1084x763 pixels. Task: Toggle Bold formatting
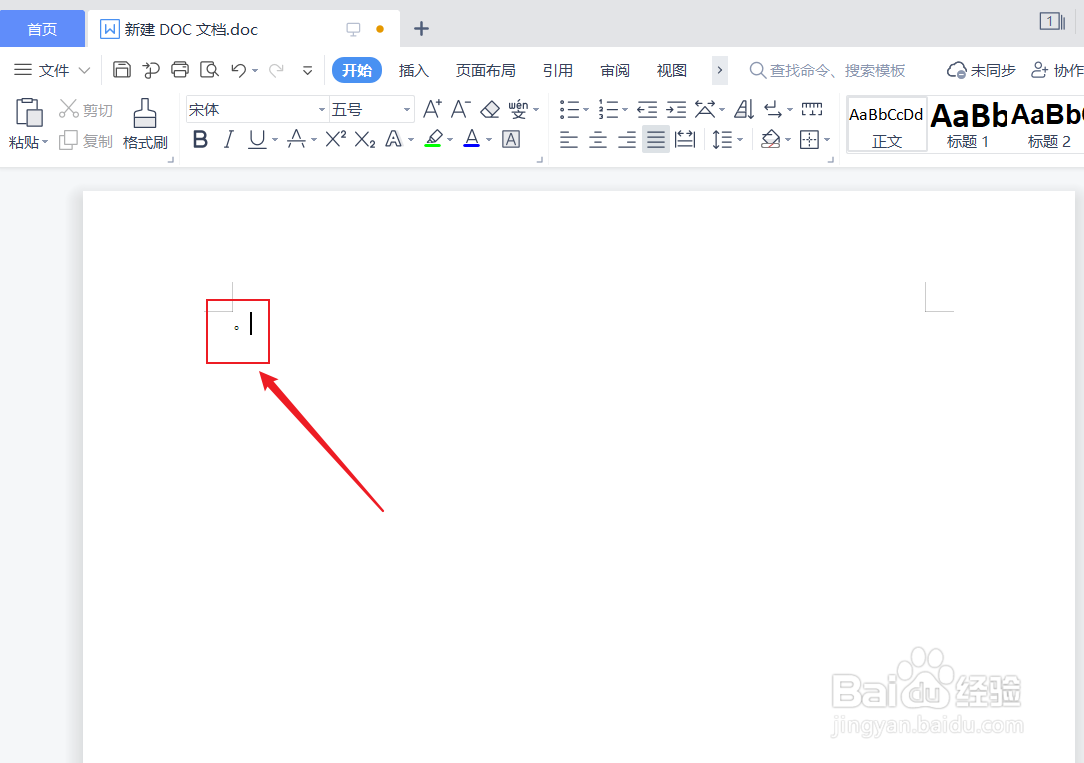click(x=200, y=140)
